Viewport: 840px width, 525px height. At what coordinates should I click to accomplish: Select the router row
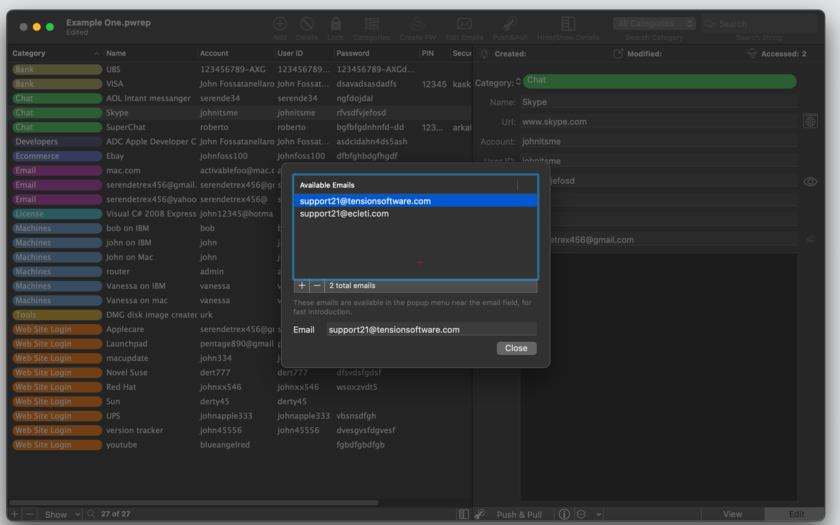coord(145,272)
